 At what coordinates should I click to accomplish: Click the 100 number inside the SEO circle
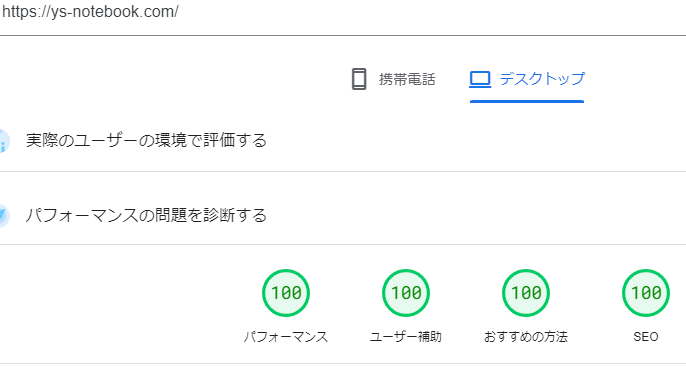tap(646, 293)
